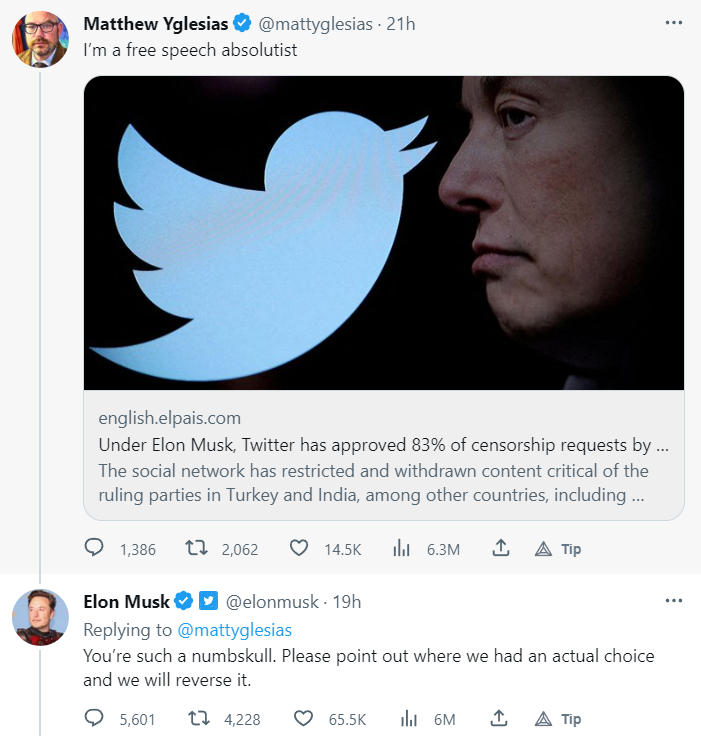
Task: Retweet Matthew Yglesias's free speech tweet
Action: pos(196,548)
